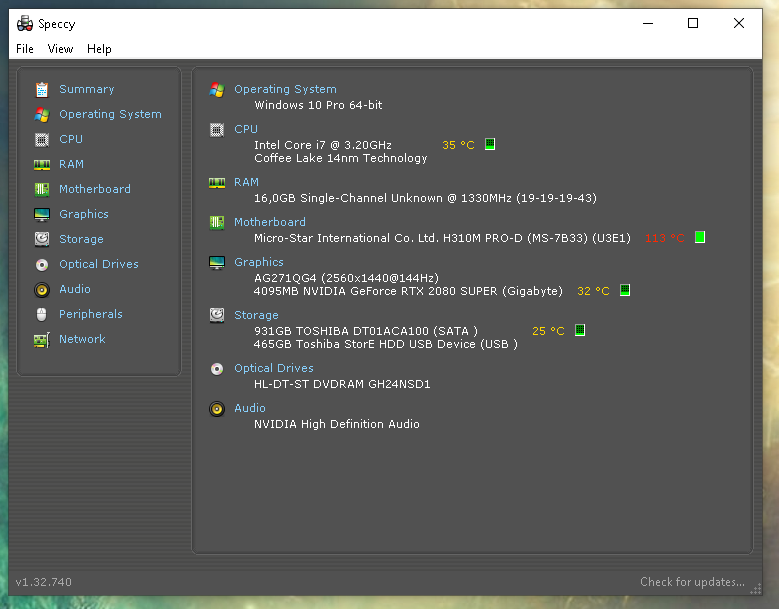Open the RAM heading link in main panel
Image resolution: width=779 pixels, height=609 pixels.
tap(246, 182)
